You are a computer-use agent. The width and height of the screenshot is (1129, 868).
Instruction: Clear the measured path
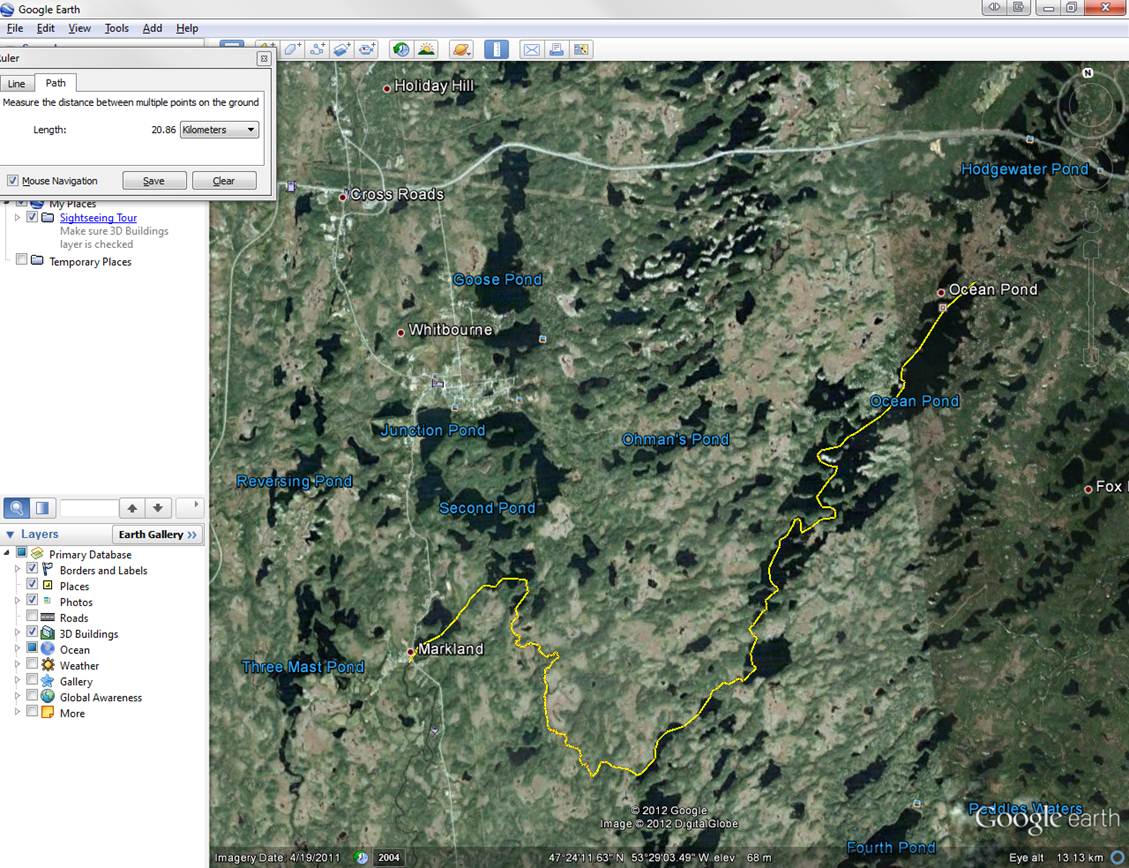click(224, 180)
